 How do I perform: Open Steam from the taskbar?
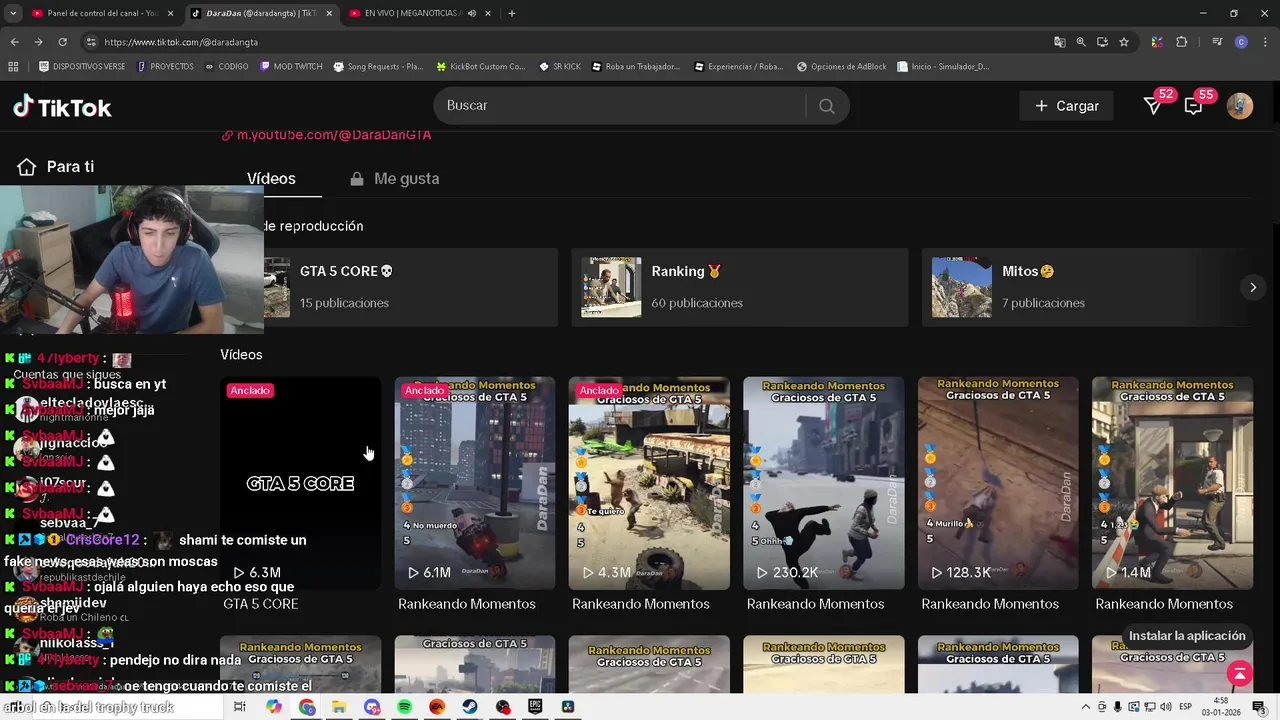[x=470, y=707]
